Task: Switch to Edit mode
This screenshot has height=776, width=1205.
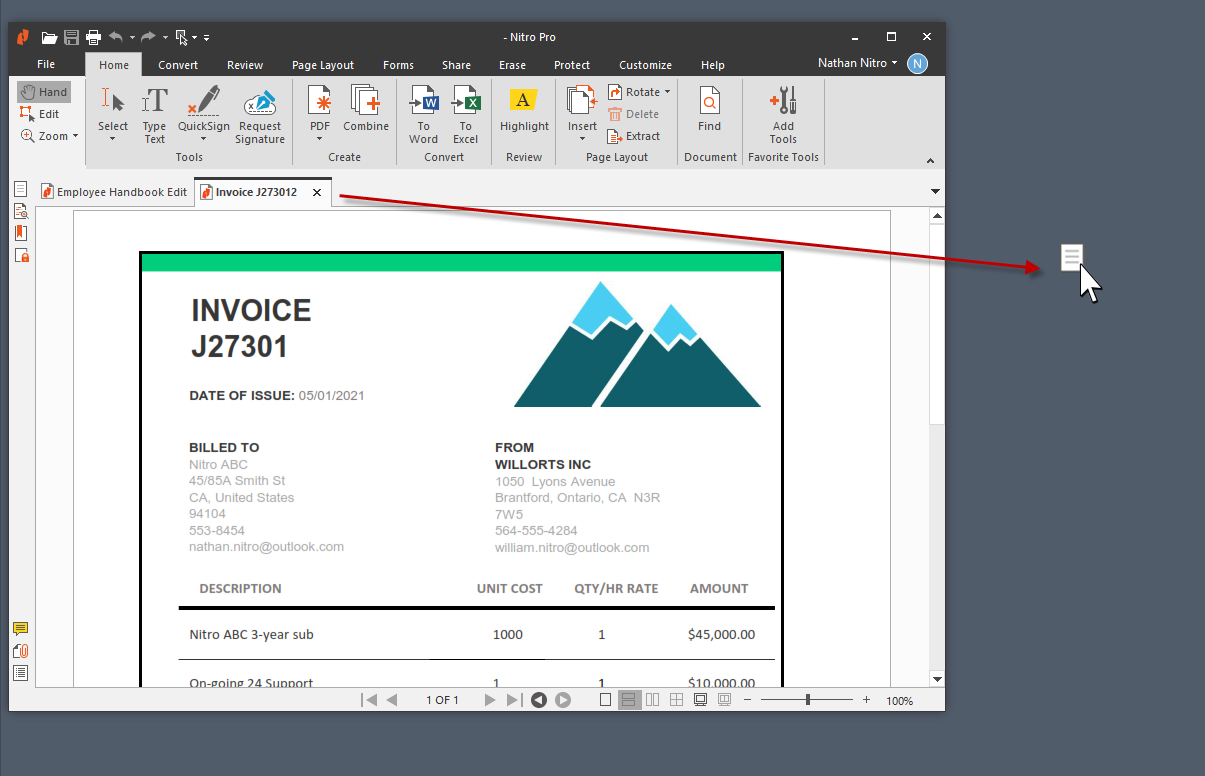Action: [x=40, y=114]
